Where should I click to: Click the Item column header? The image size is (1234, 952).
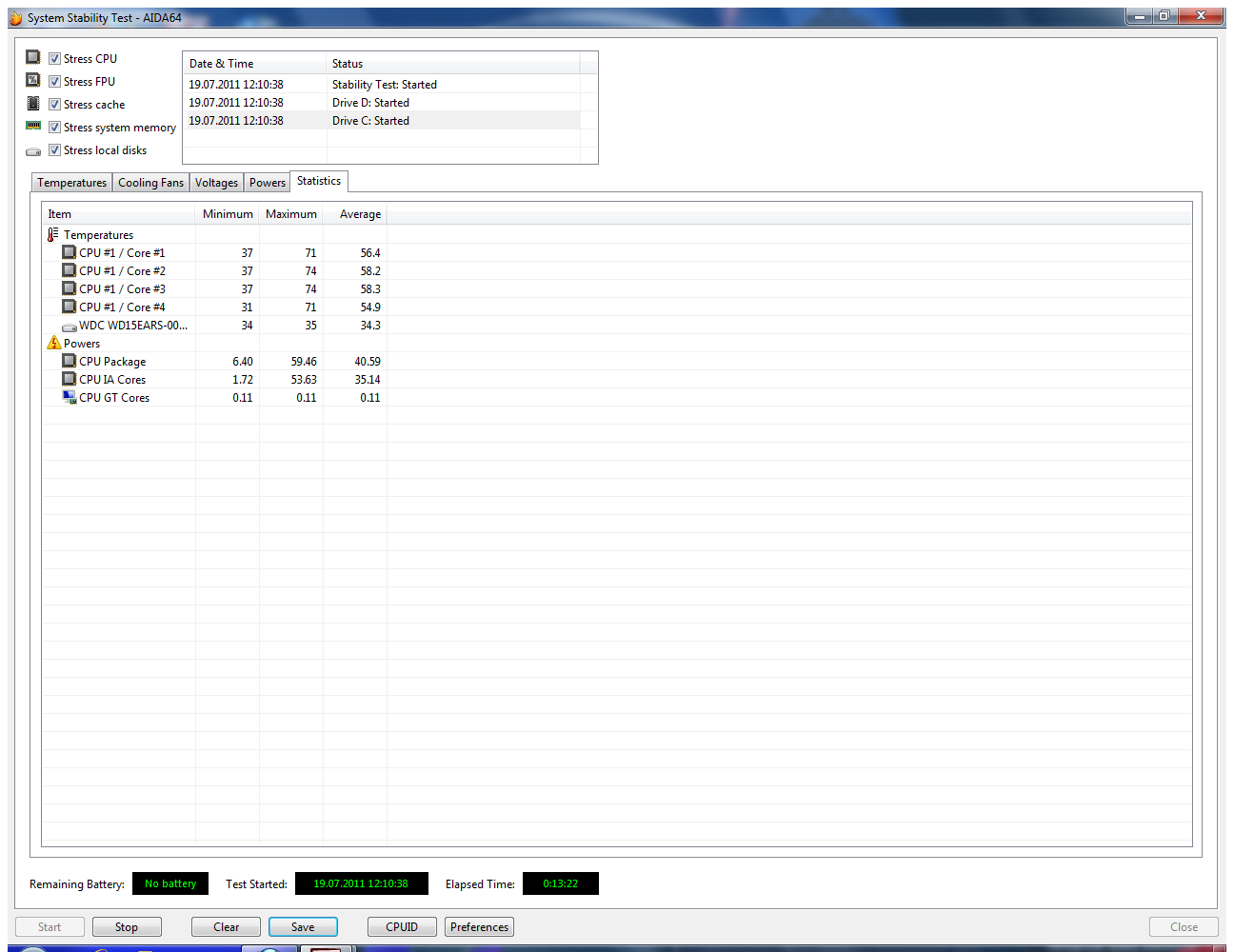click(119, 214)
